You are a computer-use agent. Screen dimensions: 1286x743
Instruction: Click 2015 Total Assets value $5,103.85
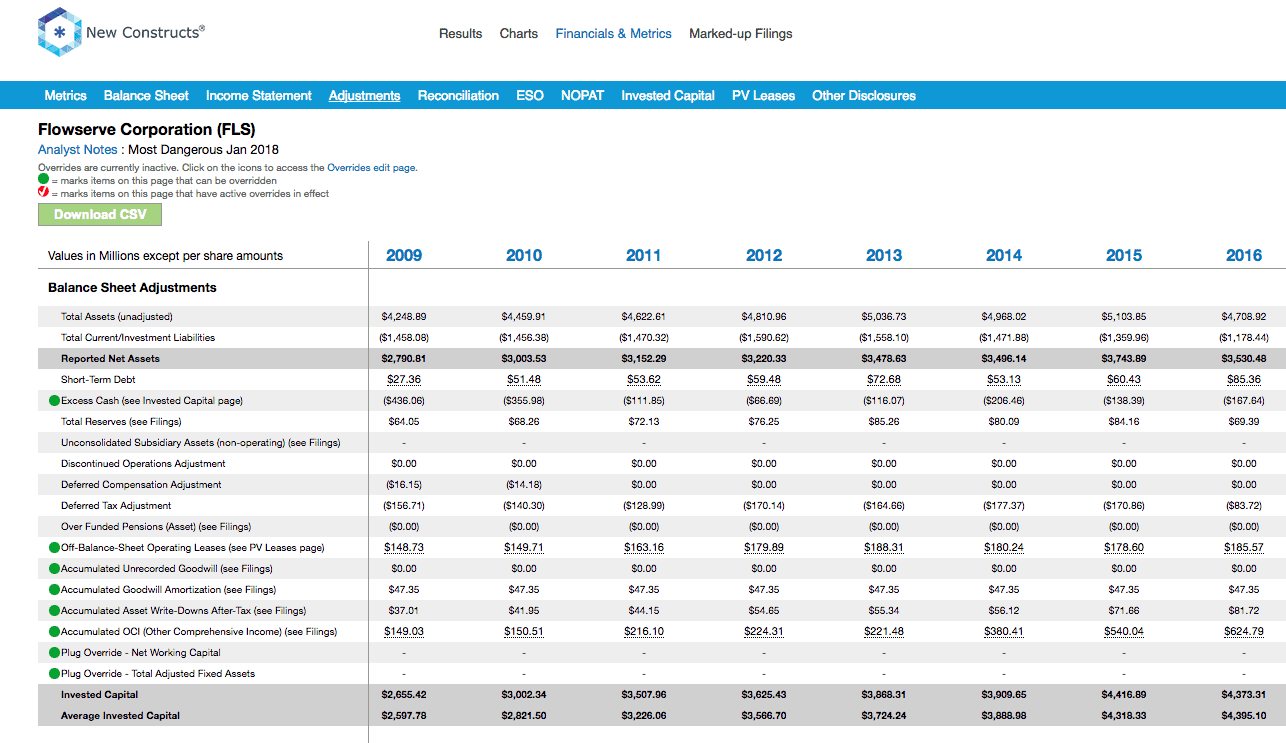(1124, 317)
